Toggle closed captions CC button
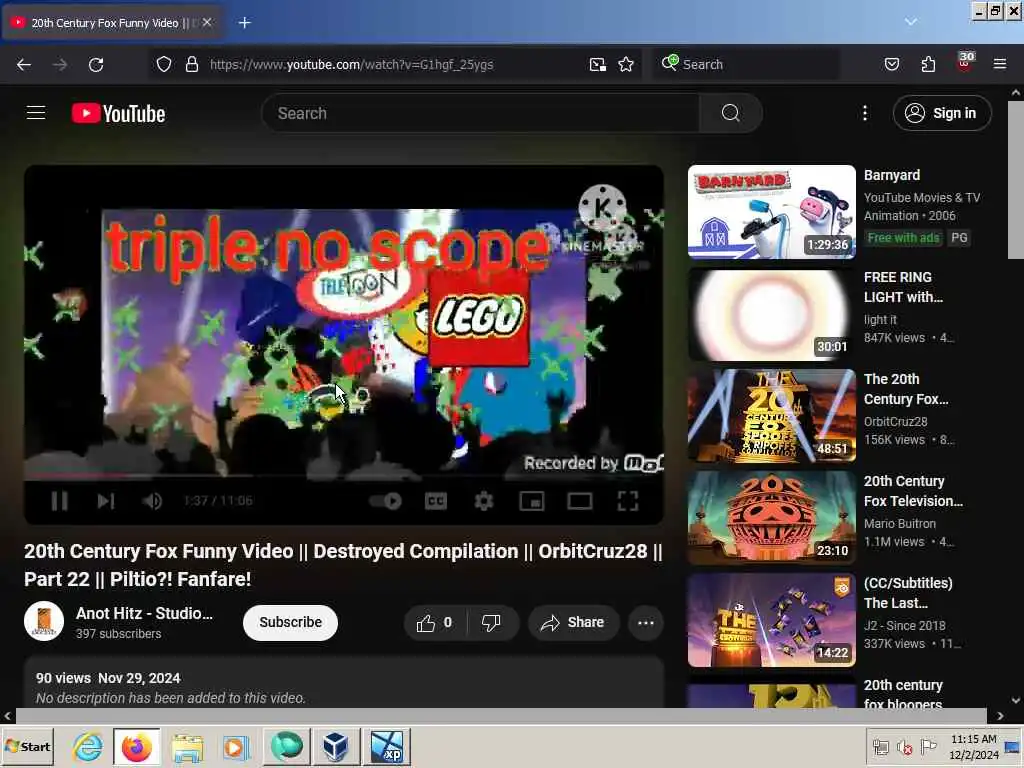1024x768 pixels. [x=436, y=501]
